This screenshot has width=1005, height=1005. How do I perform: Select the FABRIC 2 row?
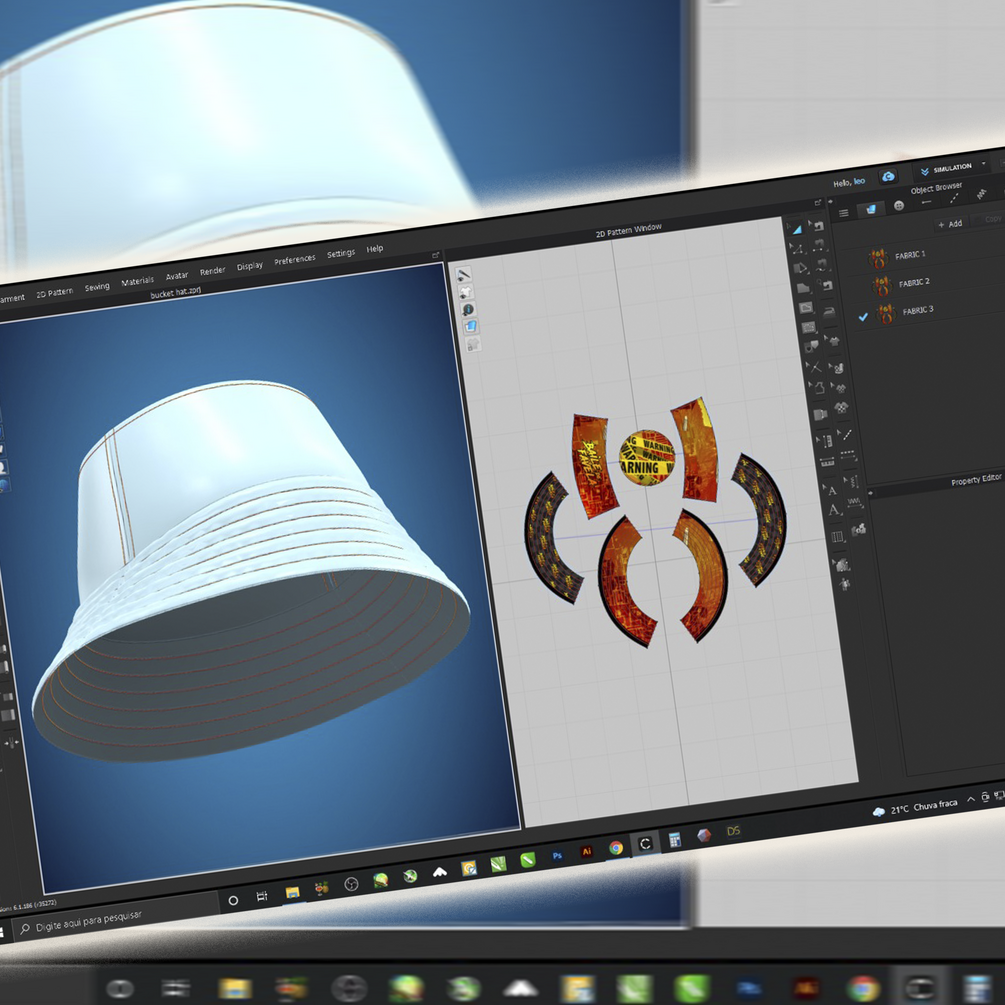click(926, 281)
